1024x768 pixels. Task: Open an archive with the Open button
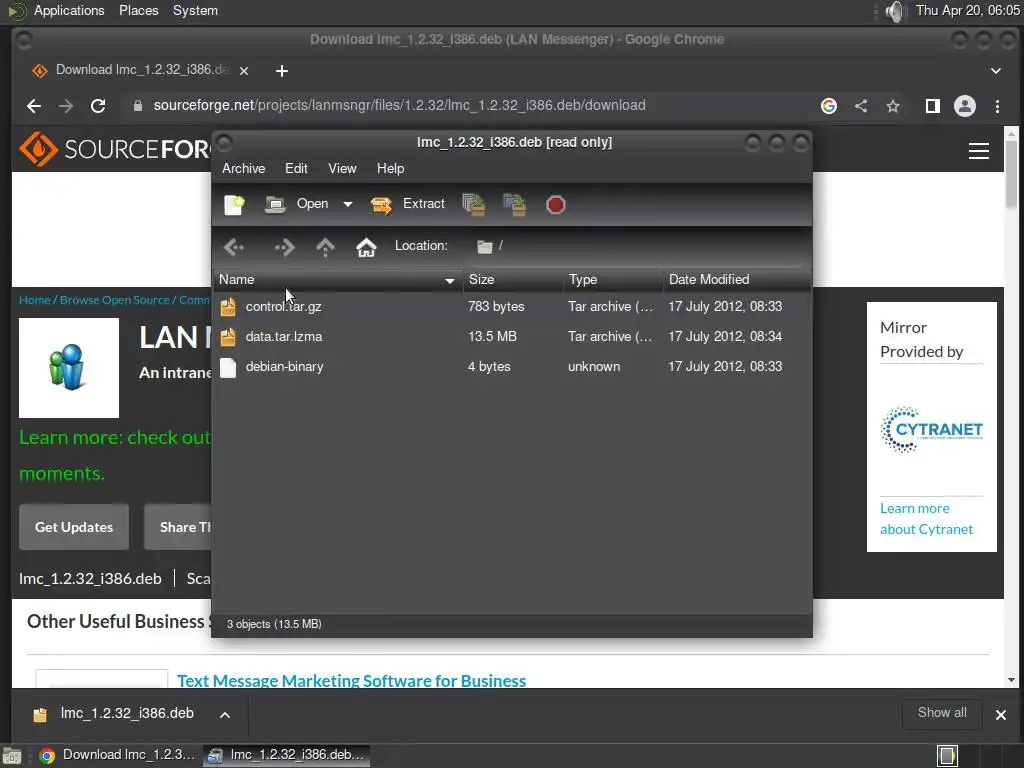tap(296, 204)
